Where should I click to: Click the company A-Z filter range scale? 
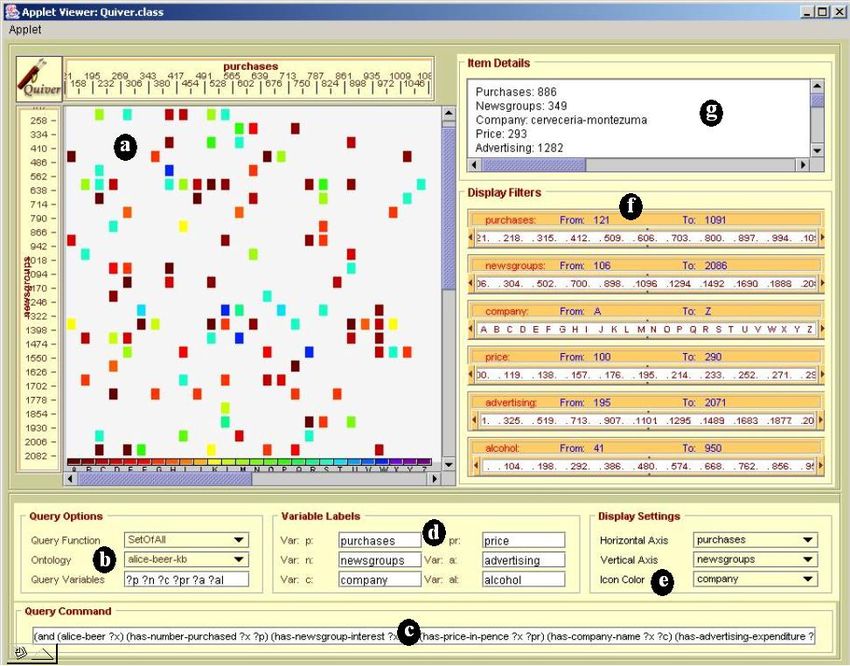[646, 328]
